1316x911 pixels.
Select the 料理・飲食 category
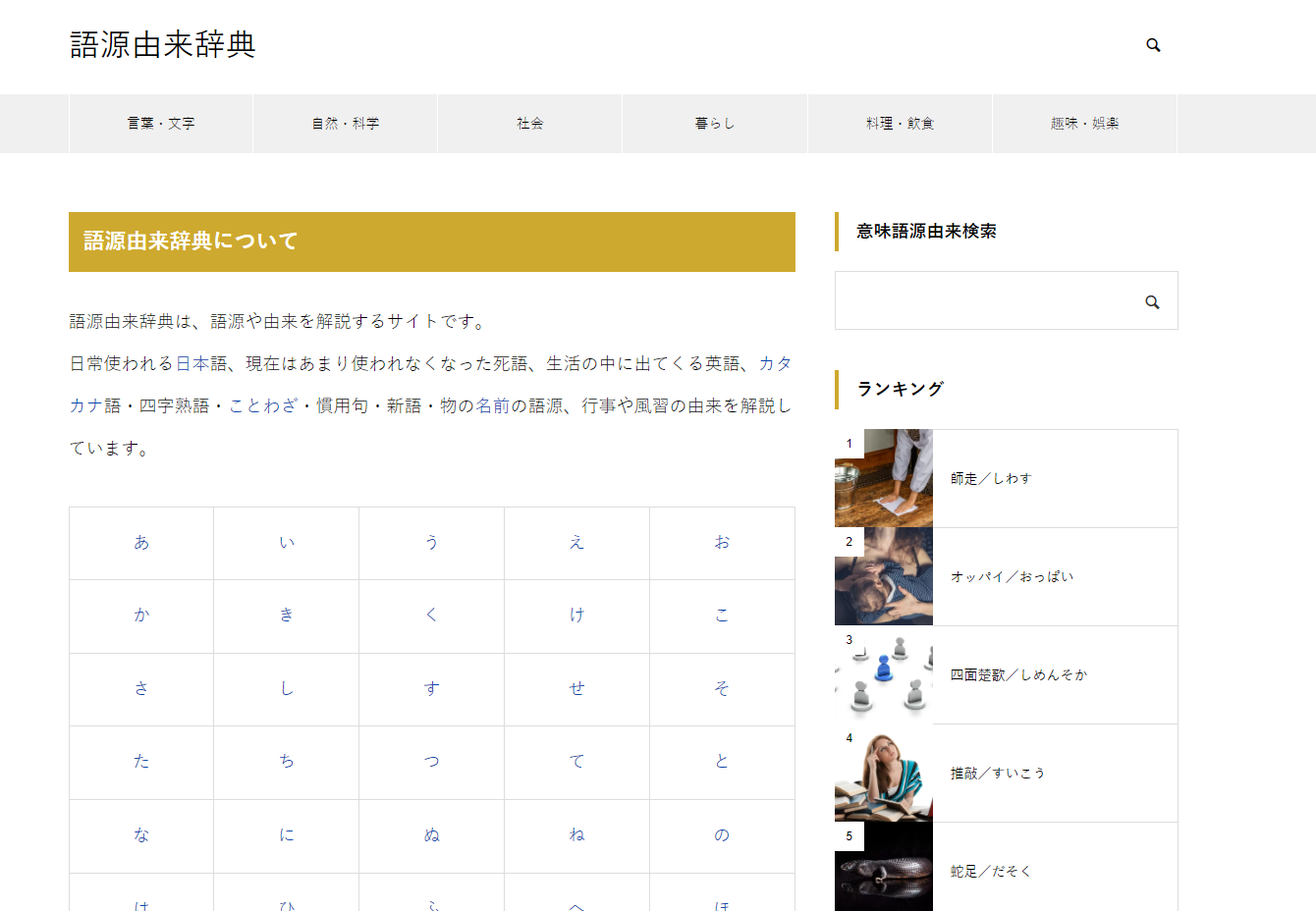pyautogui.click(x=899, y=123)
